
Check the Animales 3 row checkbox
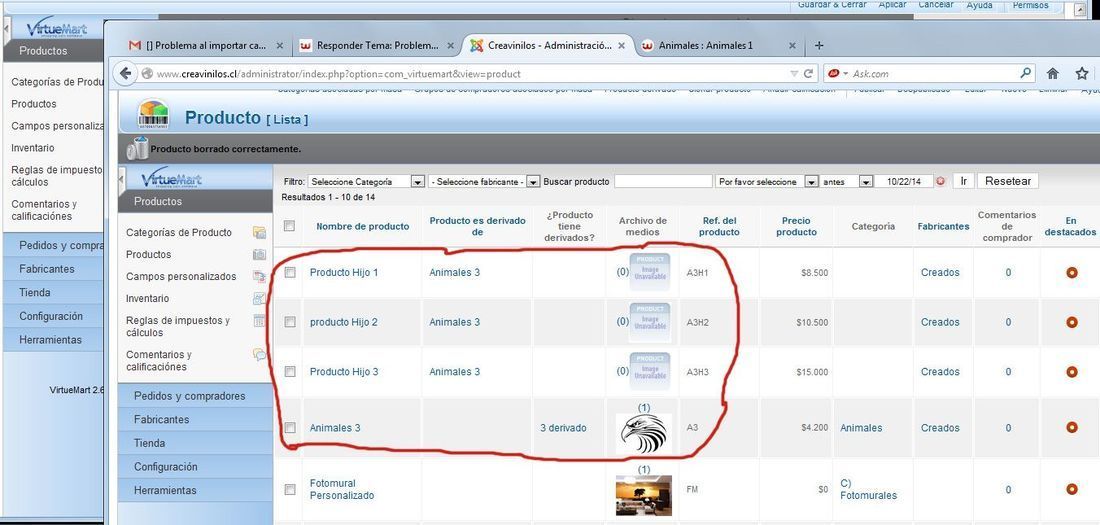(290, 427)
